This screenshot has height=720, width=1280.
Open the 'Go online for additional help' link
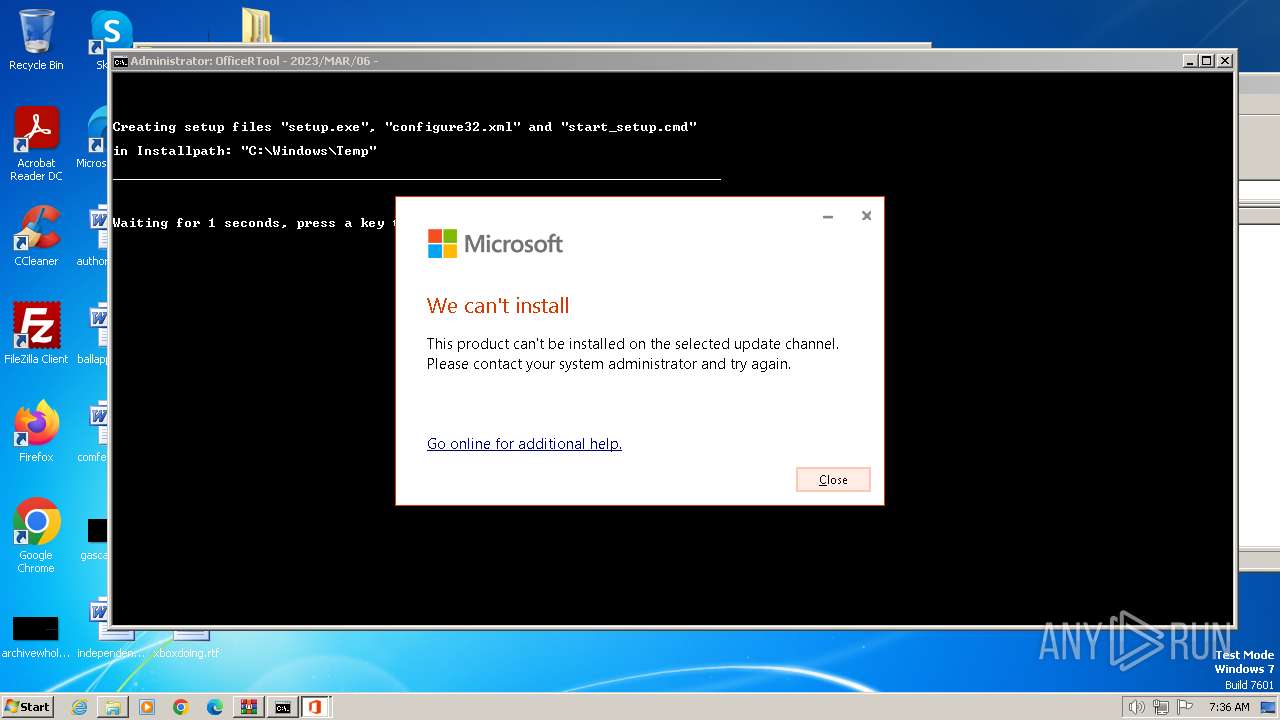524,444
